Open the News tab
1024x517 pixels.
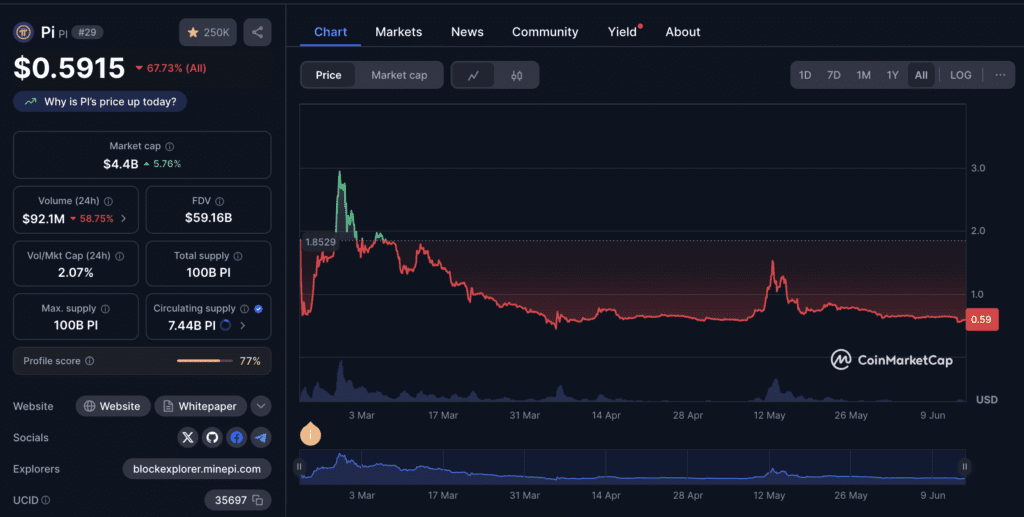[467, 32]
